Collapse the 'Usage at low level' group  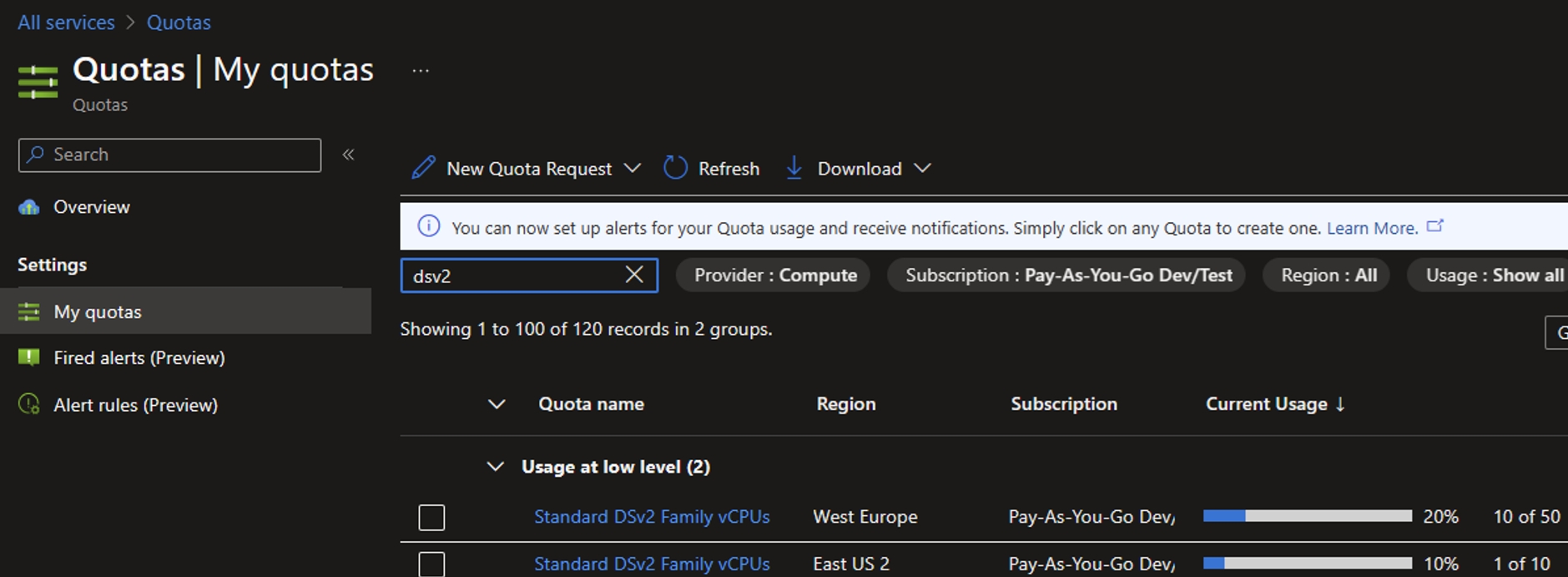(x=496, y=467)
